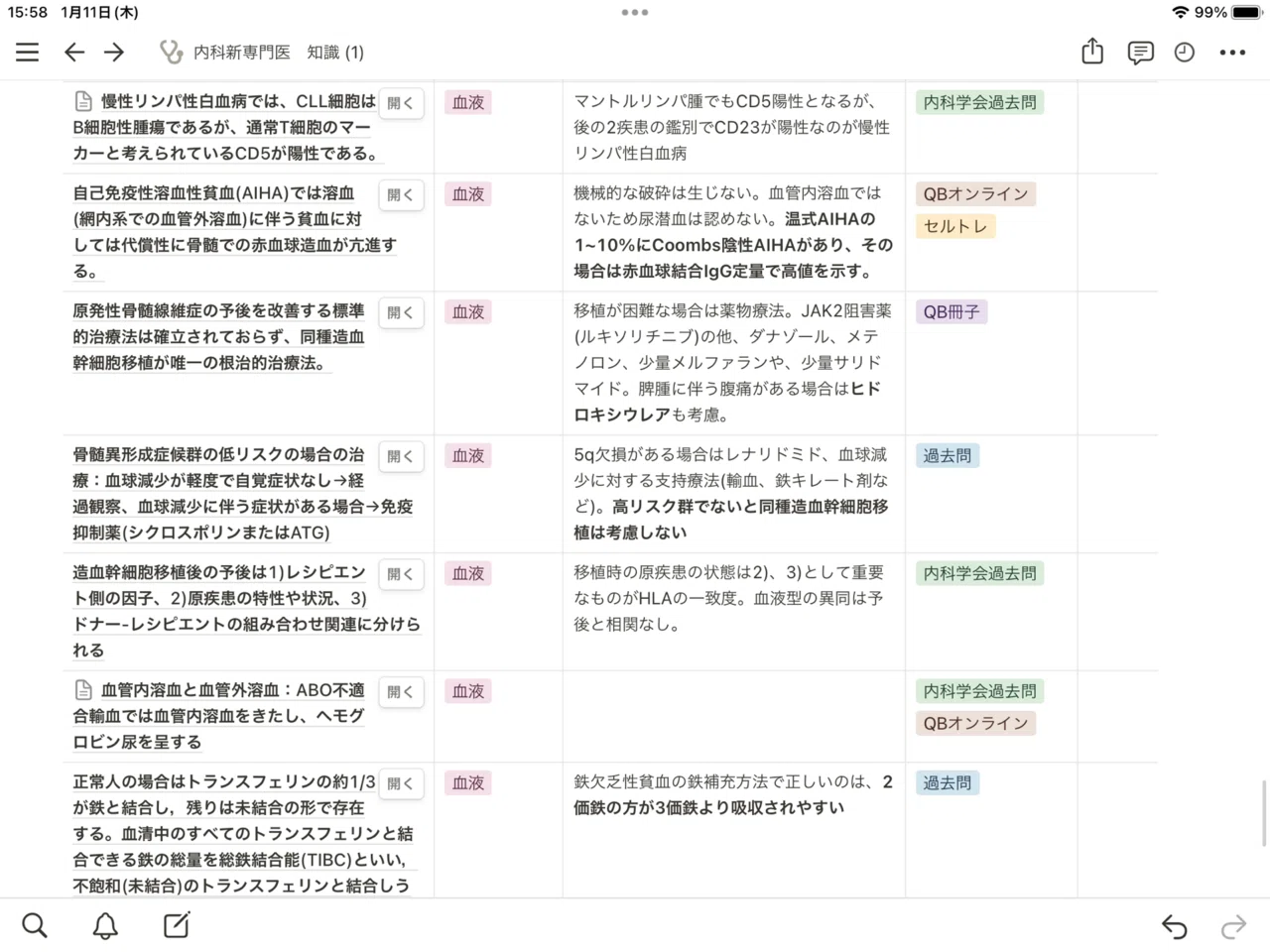Click note starting 機械的な破砕は生じない
This screenshot has width=1270, height=952.
[733, 231]
